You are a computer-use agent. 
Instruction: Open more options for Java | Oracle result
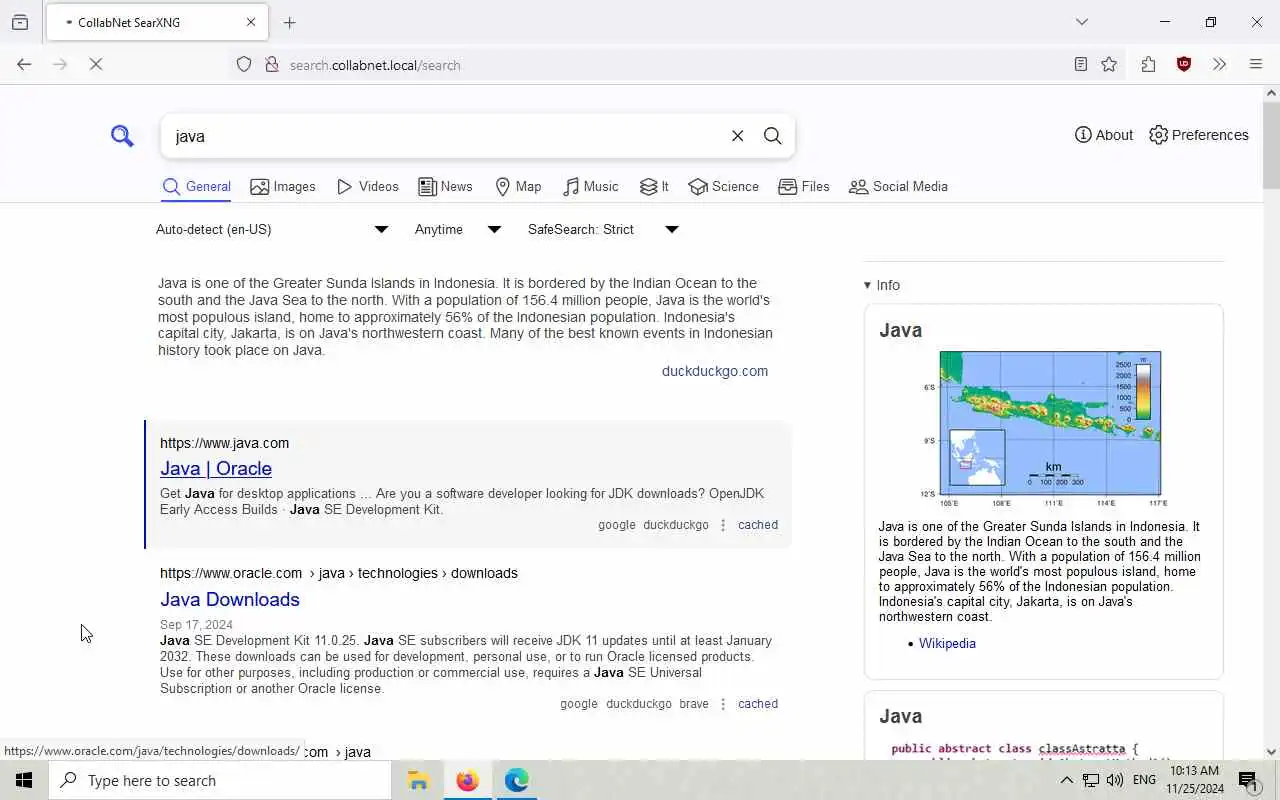pyautogui.click(x=723, y=525)
